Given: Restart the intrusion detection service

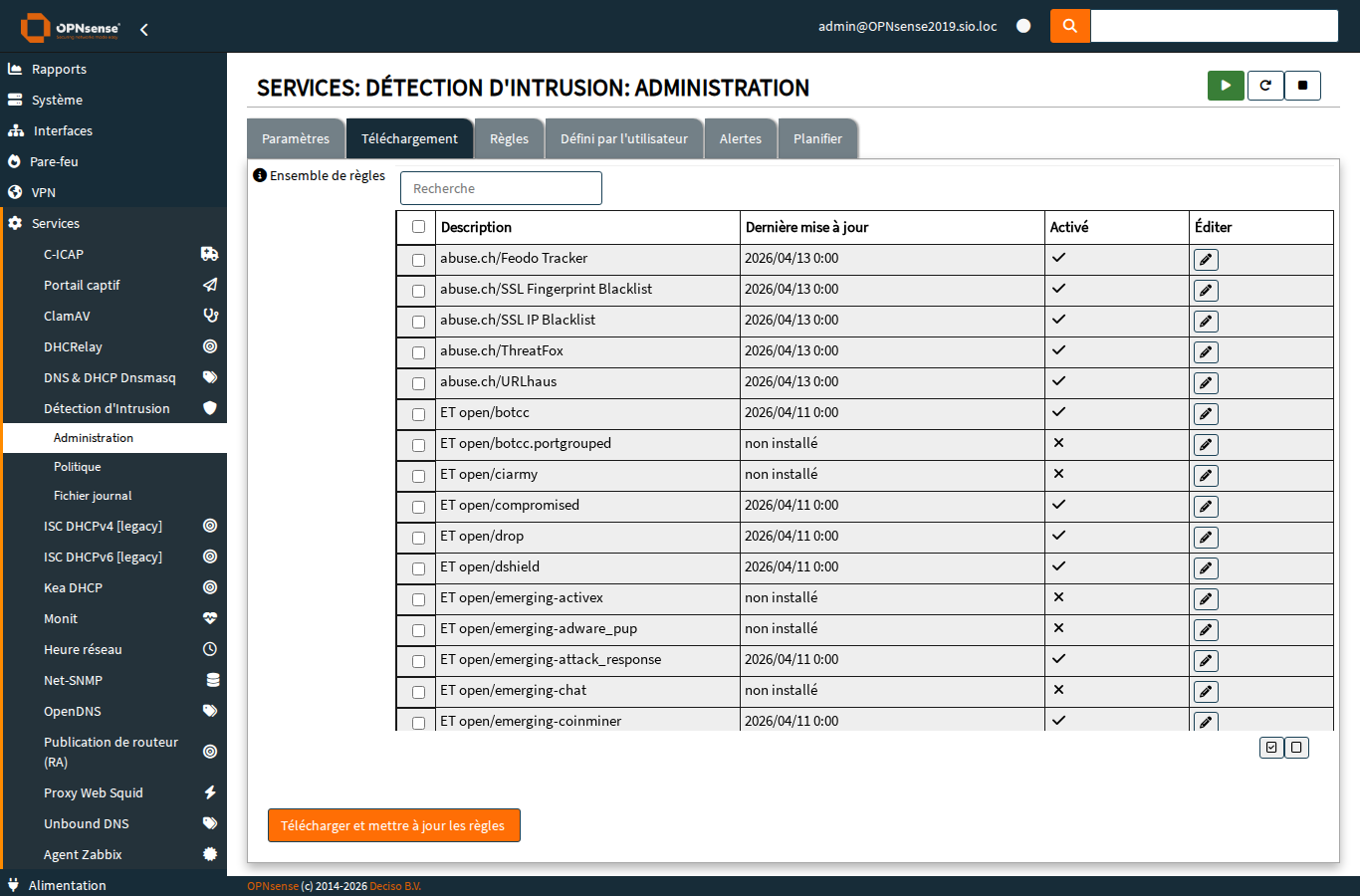Looking at the screenshot, I should click(1265, 86).
